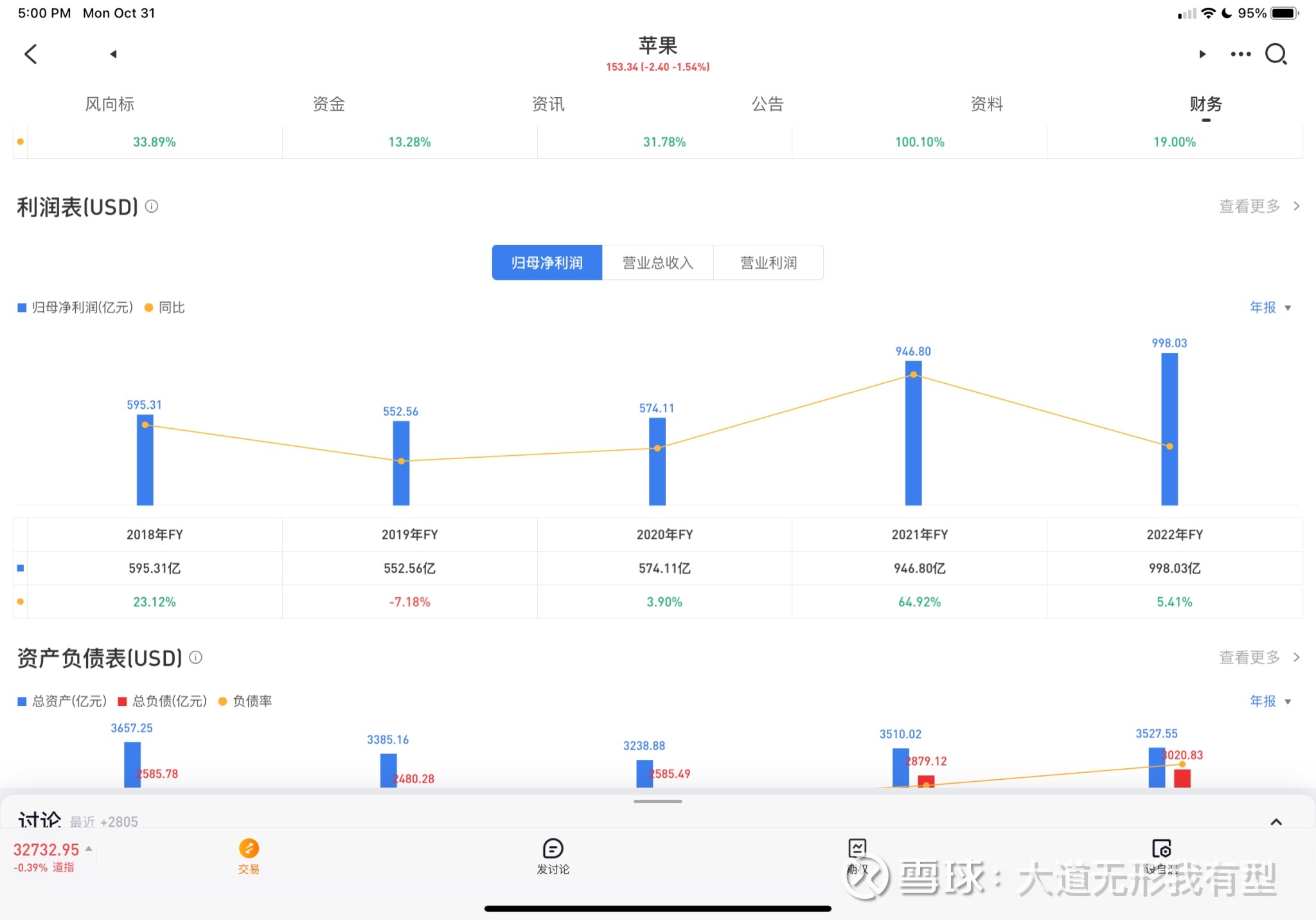The image size is (1316, 920).
Task: Tap the -7.18% growth cell
Action: tap(409, 602)
